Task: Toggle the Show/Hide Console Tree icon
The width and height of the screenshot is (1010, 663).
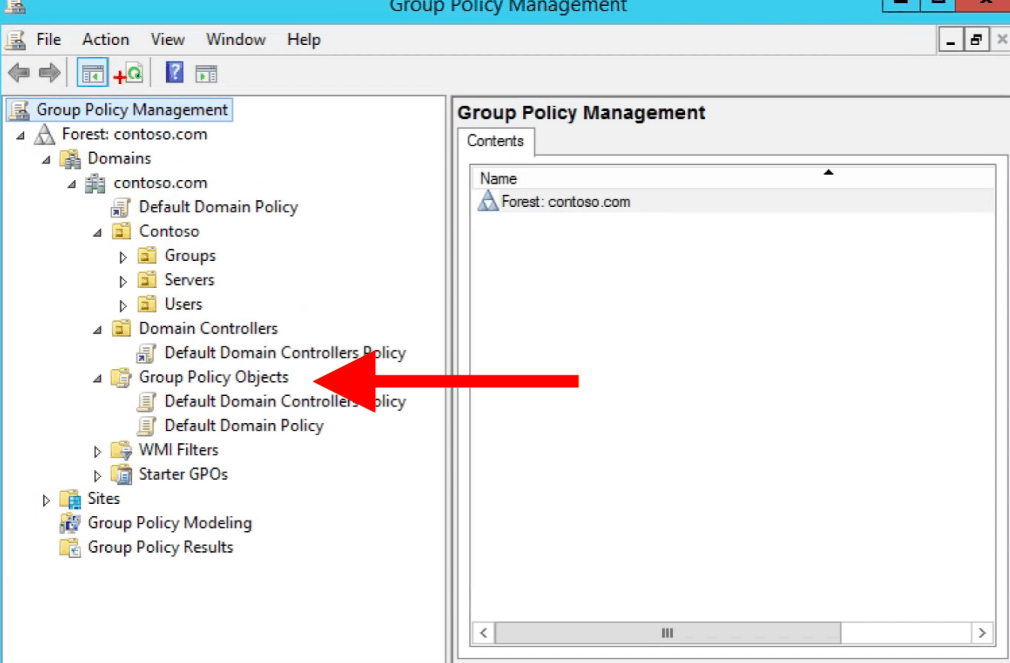Action: [x=92, y=73]
